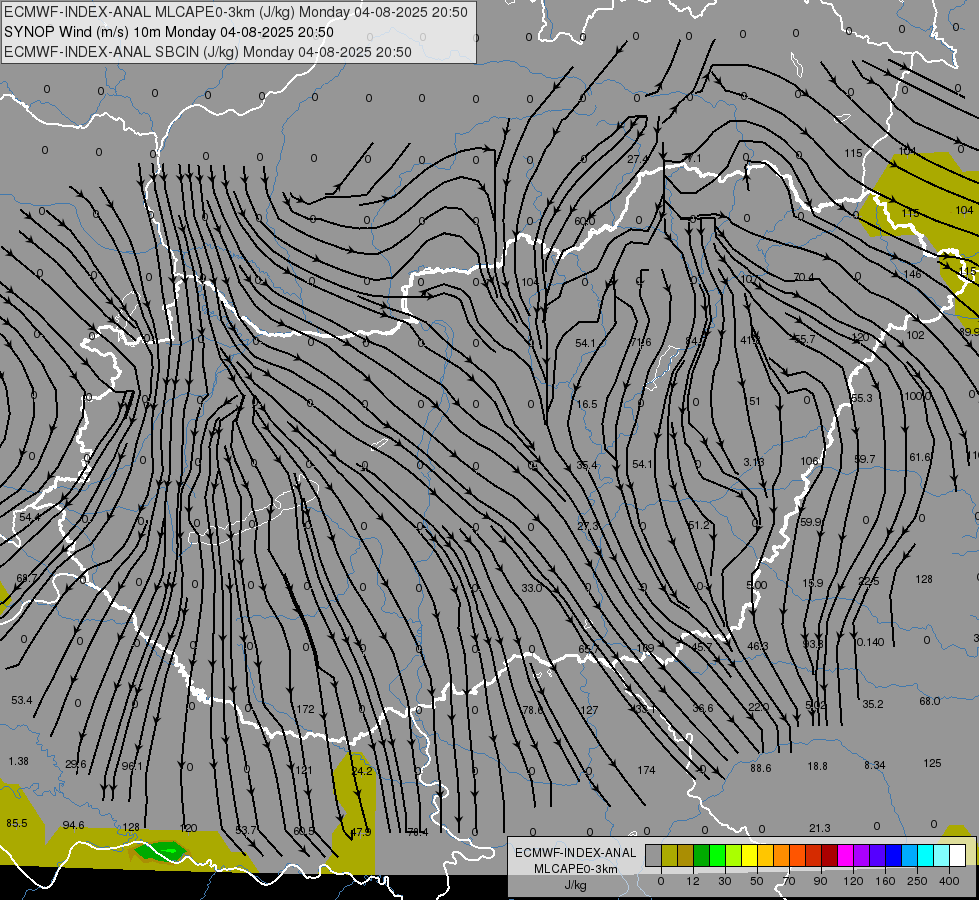This screenshot has height=900, width=979.
Task: Click the dark red legend swatch
Action: pos(829,855)
